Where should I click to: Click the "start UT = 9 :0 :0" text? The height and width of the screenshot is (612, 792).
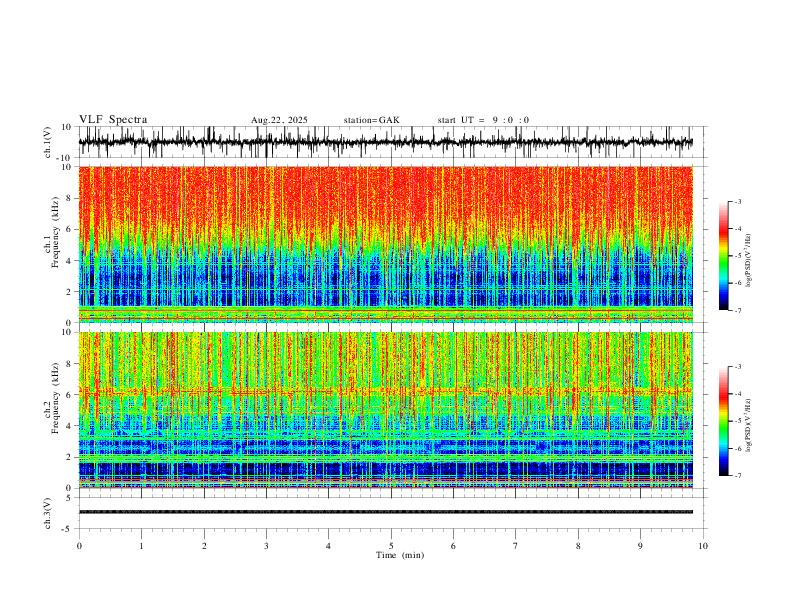pos(483,120)
